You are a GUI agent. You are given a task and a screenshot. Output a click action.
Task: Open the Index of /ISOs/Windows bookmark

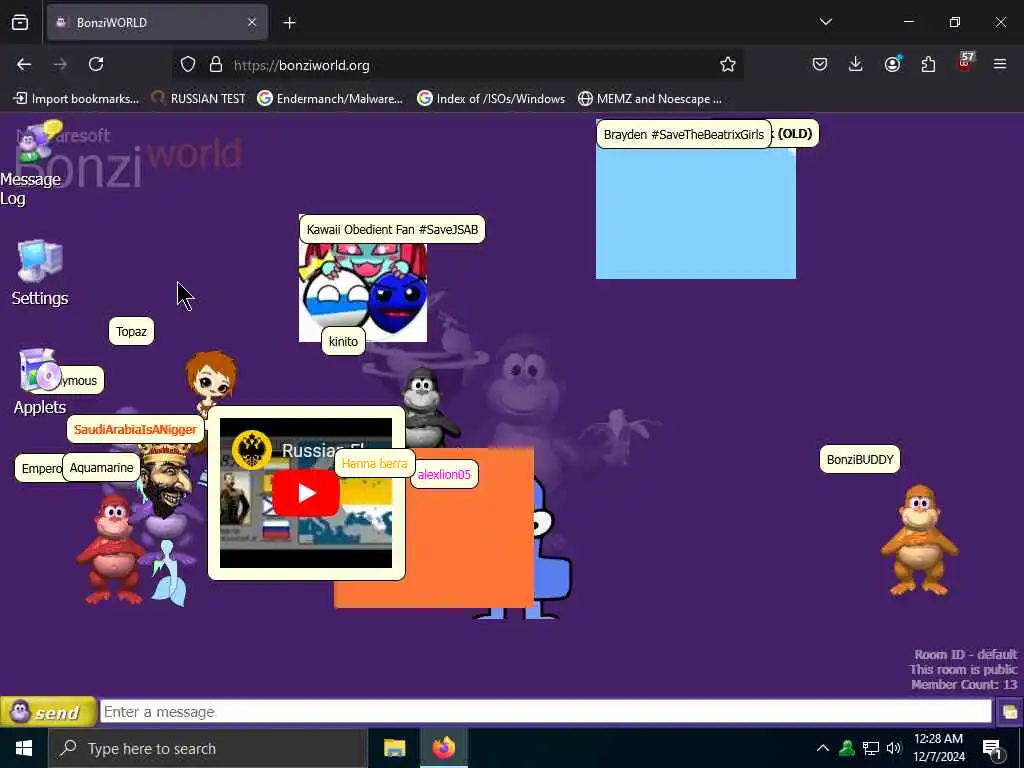(491, 99)
